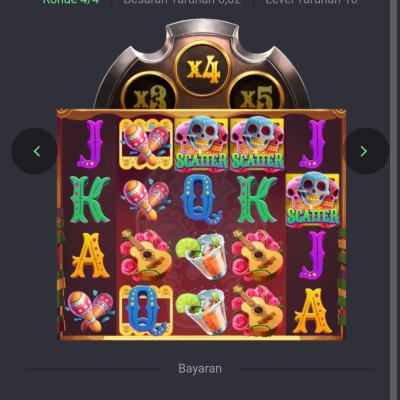This screenshot has width=400, height=400.
Task: Click the green K on the fourth reel
Action: tap(257, 199)
